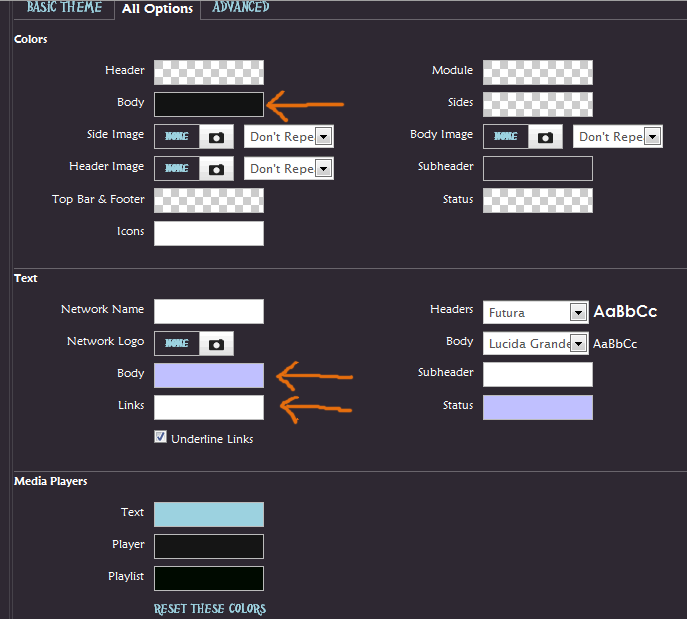Pick the Playlist color swatch
The width and height of the screenshot is (687, 619).
(x=209, y=578)
